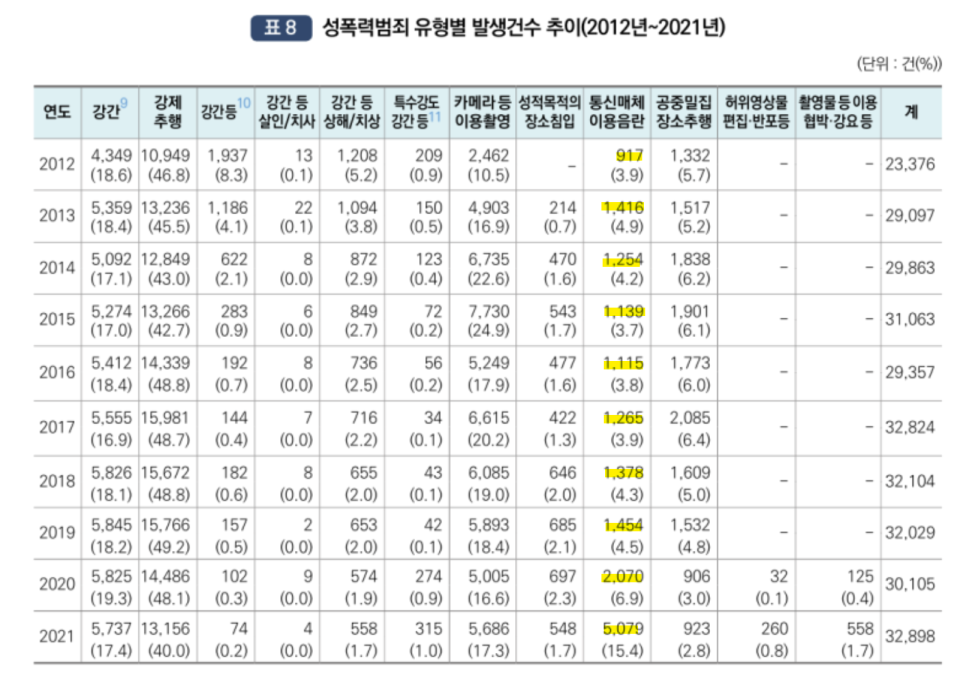This screenshot has height=680, width=966.
Task: Click the year '2019' row label
Action: coord(57,533)
